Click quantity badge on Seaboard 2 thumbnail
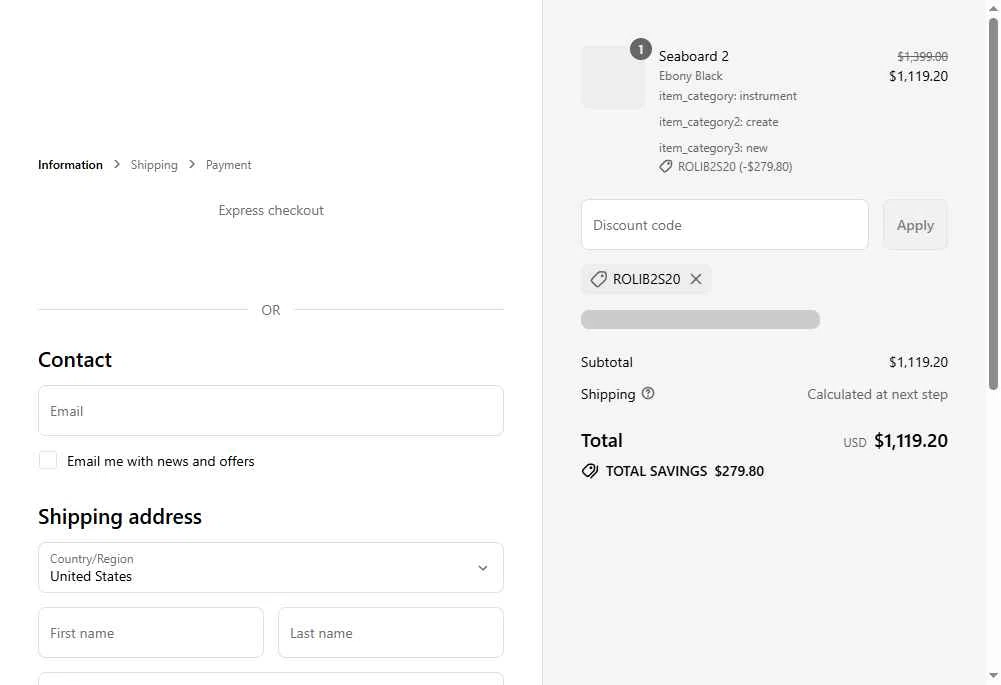This screenshot has height=685, width=1001. click(x=640, y=49)
